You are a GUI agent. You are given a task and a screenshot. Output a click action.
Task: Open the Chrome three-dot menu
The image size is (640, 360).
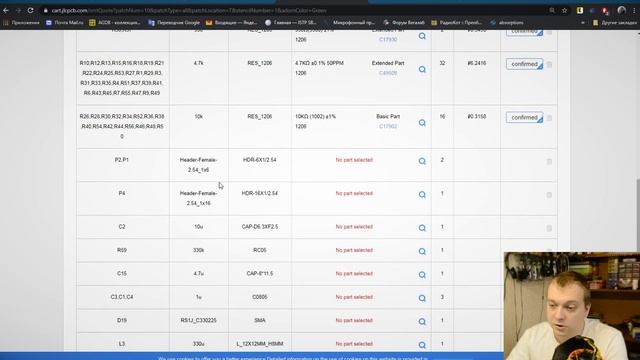[x=634, y=11]
